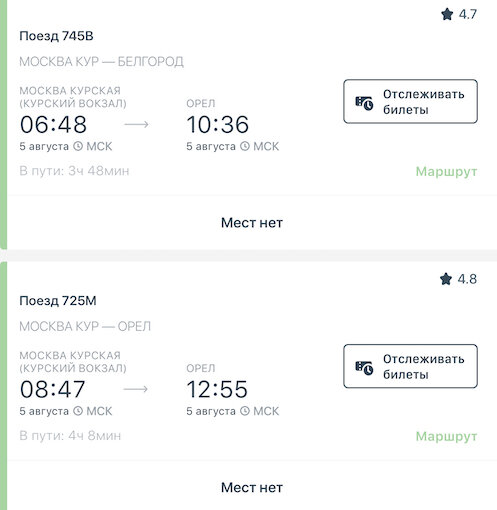Track tickets for train 745В
Image resolution: width=497 pixels, height=510 pixels.
(x=410, y=101)
